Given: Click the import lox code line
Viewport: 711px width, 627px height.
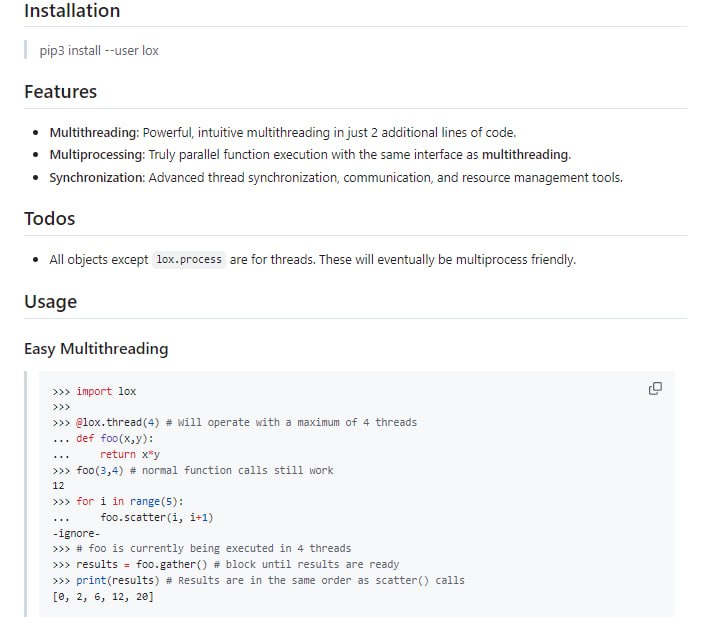Looking at the screenshot, I should pyautogui.click(x=106, y=391).
